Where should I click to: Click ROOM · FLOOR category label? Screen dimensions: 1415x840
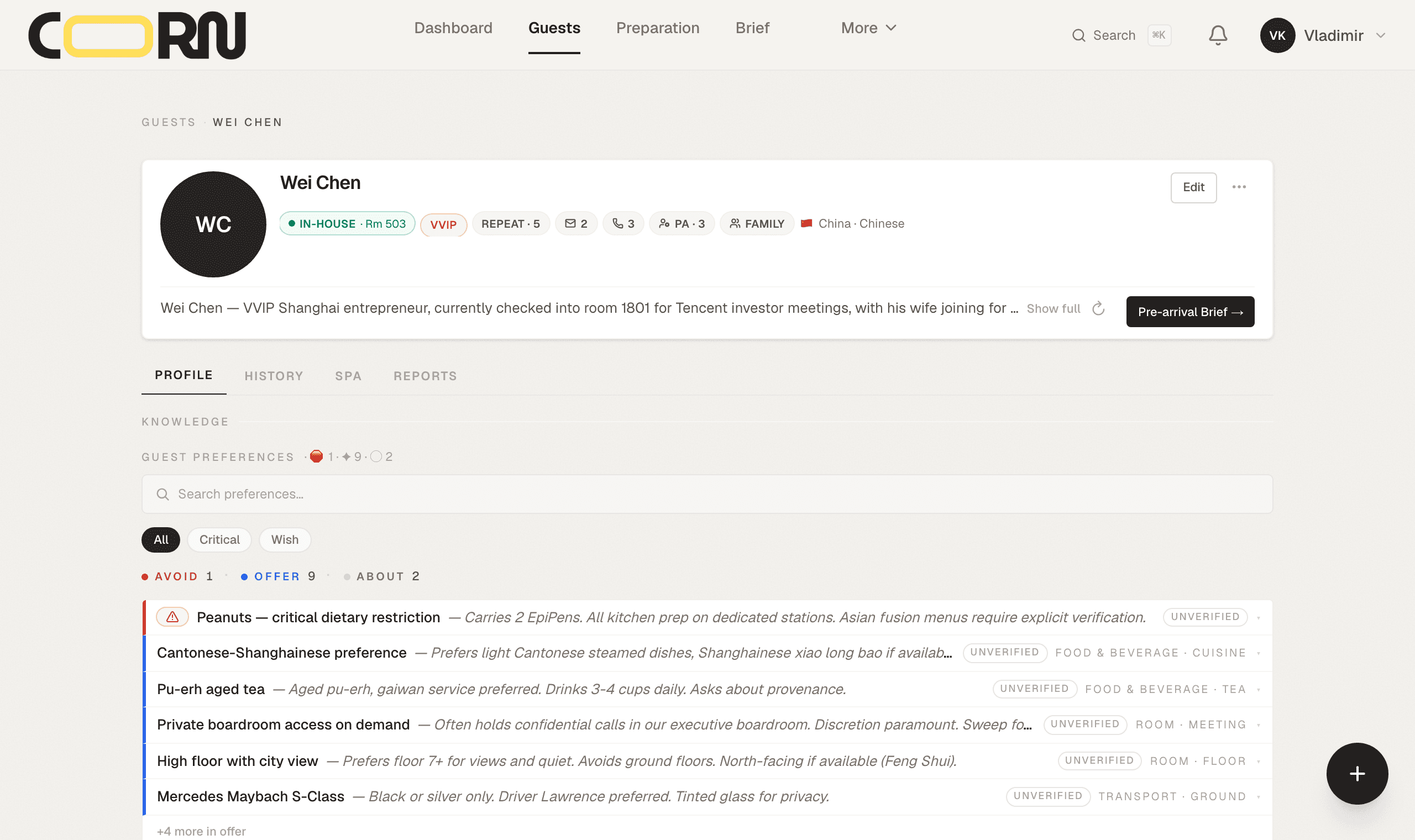(1198, 761)
